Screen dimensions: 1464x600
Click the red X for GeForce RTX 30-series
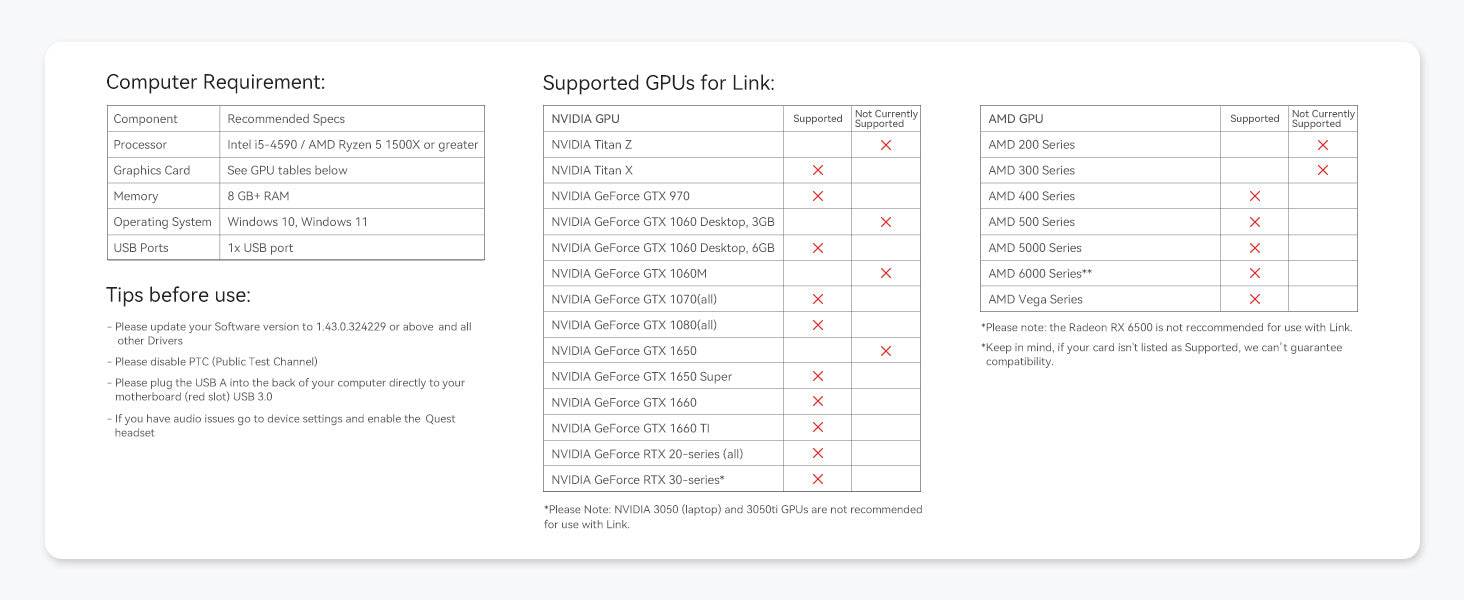click(817, 479)
